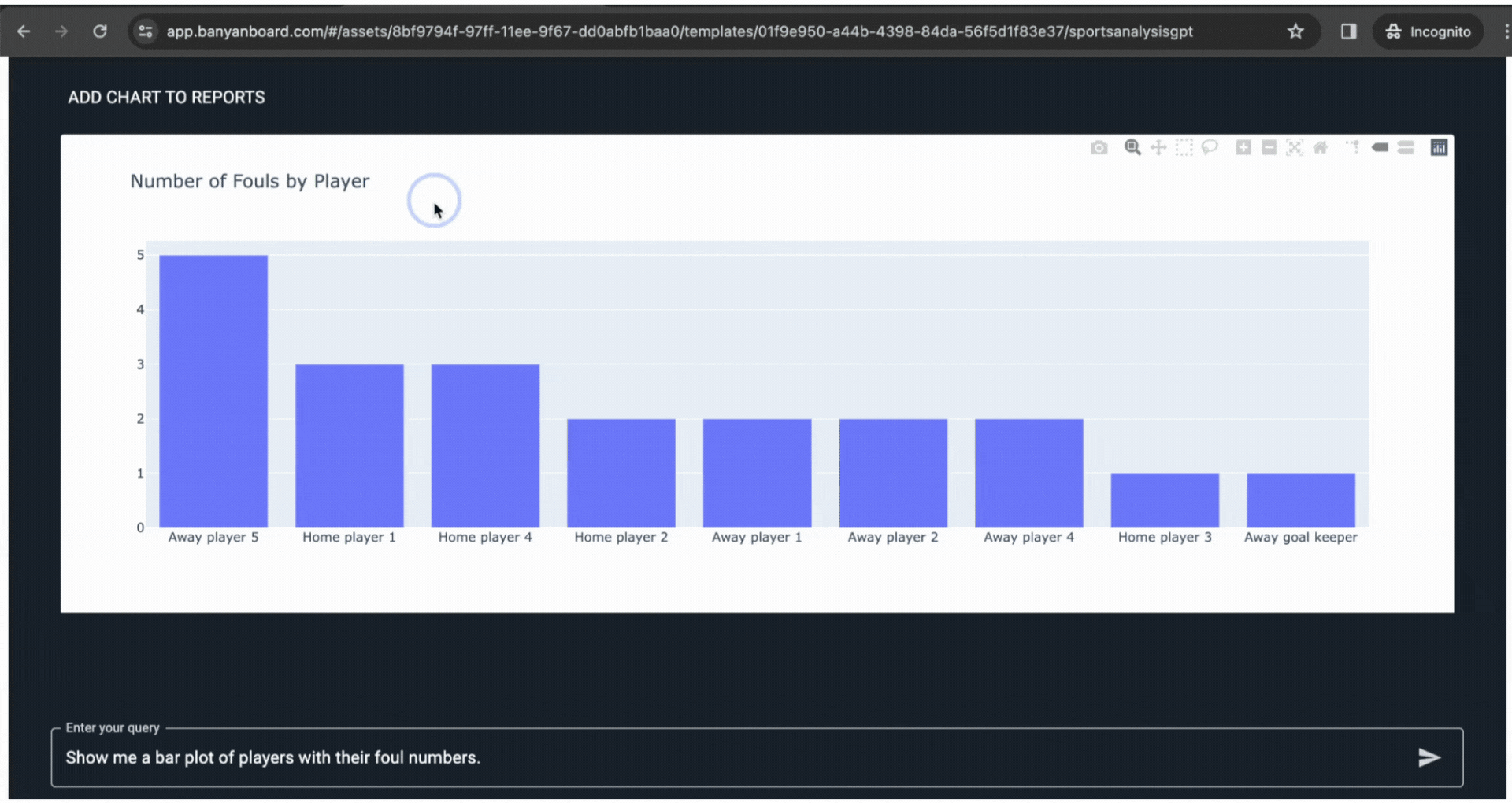
Task: Open the Incognito profile indicator
Action: coord(1428,31)
